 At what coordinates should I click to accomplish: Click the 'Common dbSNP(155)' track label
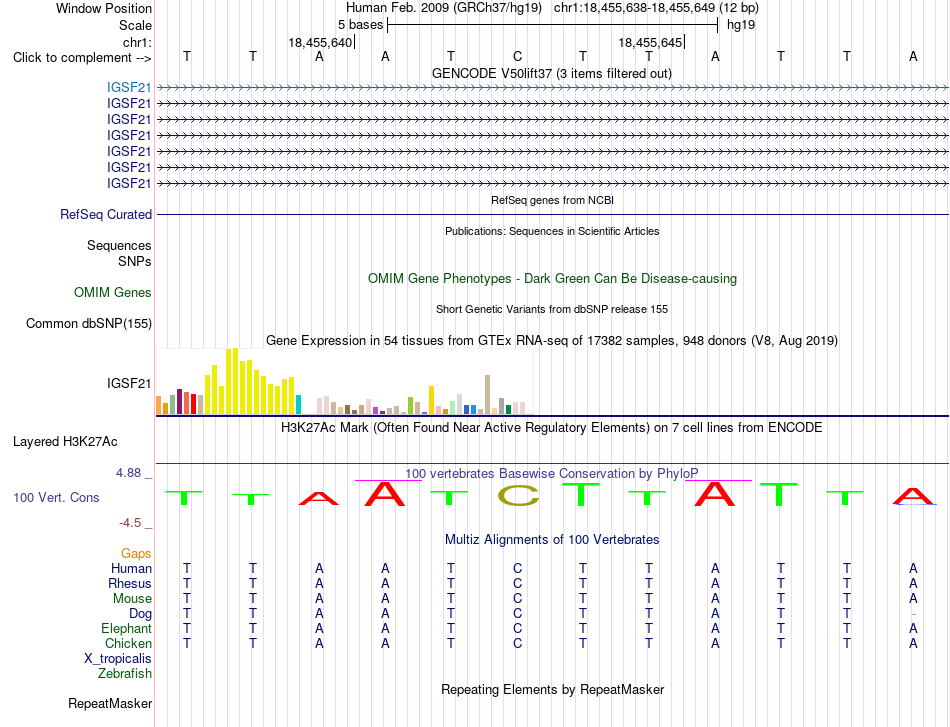coord(89,324)
